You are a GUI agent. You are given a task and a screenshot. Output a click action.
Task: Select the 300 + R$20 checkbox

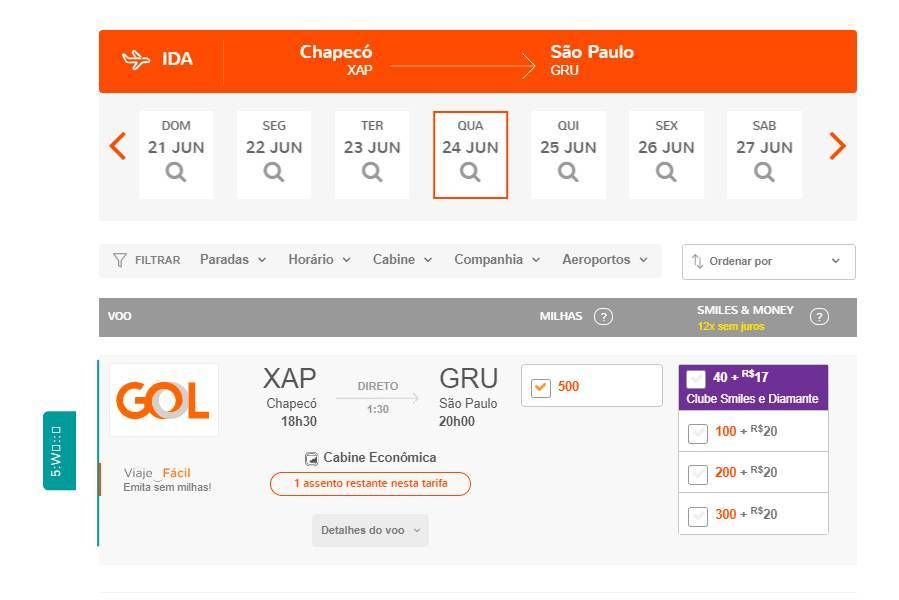tap(697, 516)
